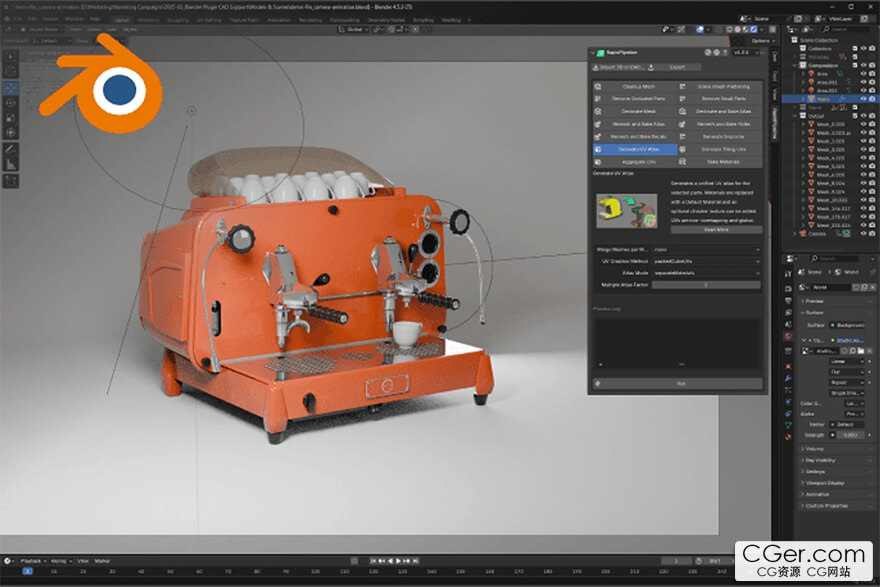Viewport: 880px width, 587px height.
Task: Click the Decimate Mesh action
Action: (637, 111)
